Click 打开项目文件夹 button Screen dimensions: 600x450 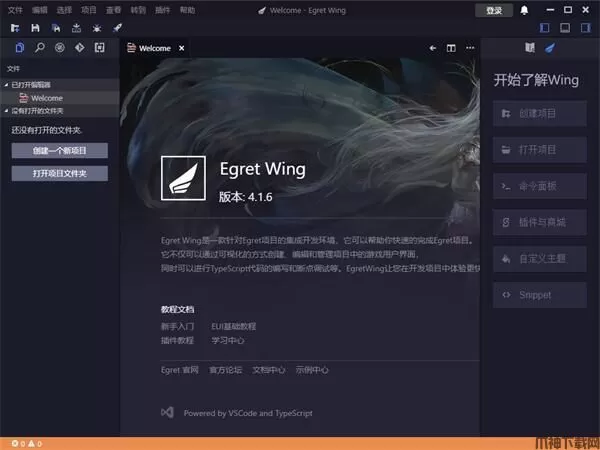(60, 173)
